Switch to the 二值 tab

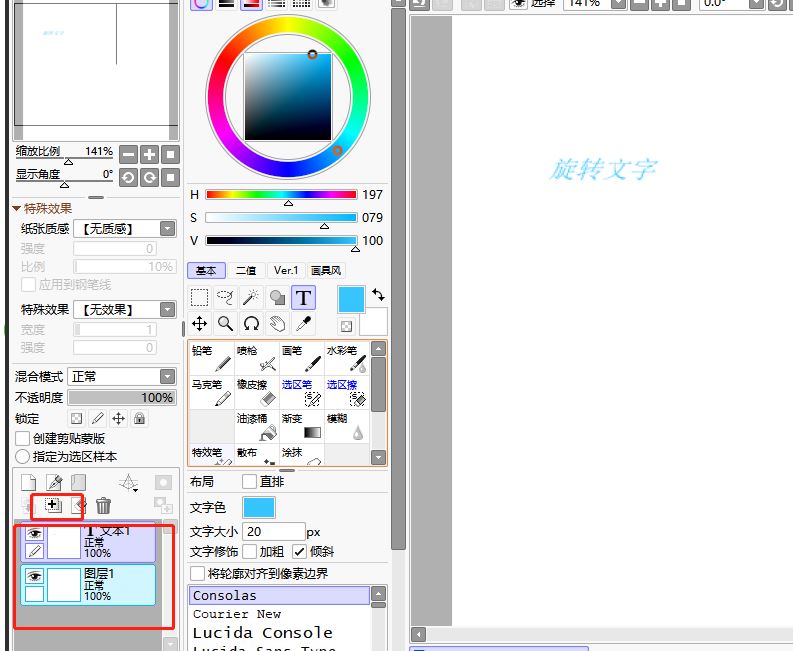(x=246, y=271)
